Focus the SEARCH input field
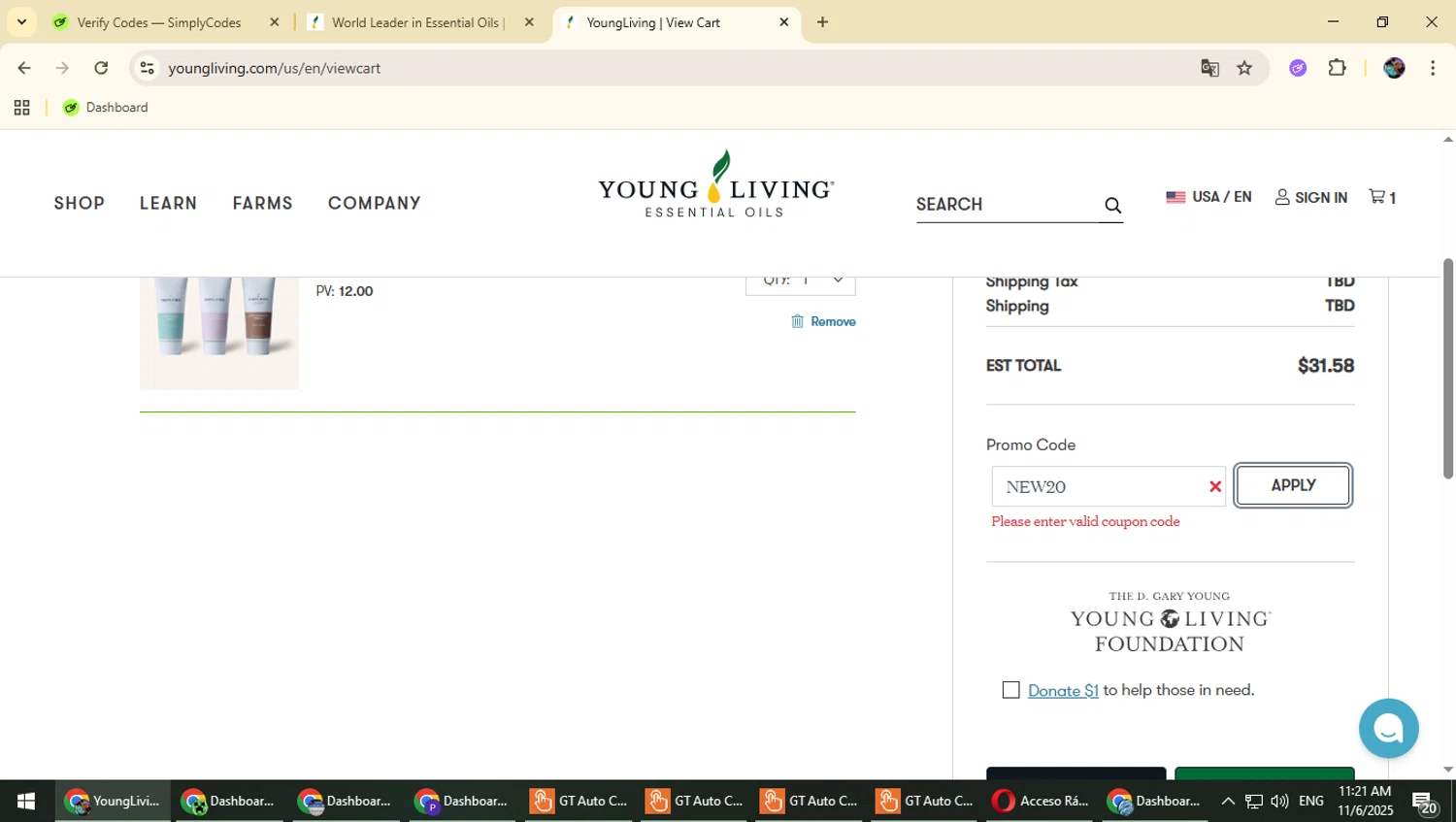1456x822 pixels. point(1006,205)
